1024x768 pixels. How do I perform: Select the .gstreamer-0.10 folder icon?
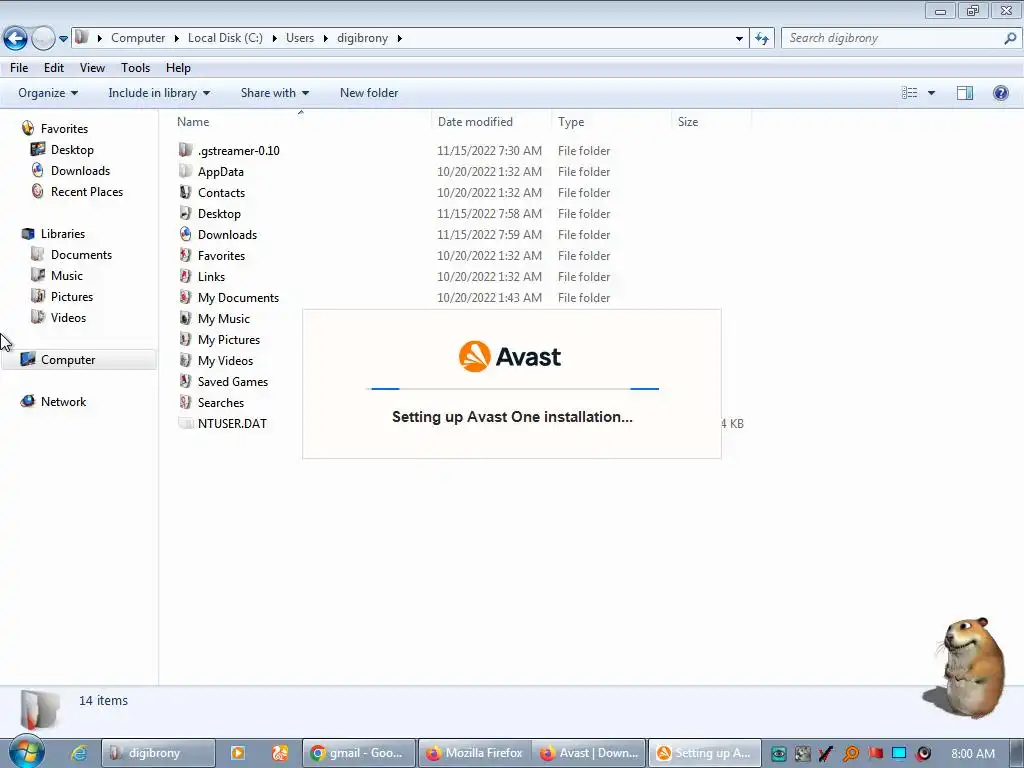click(x=185, y=150)
